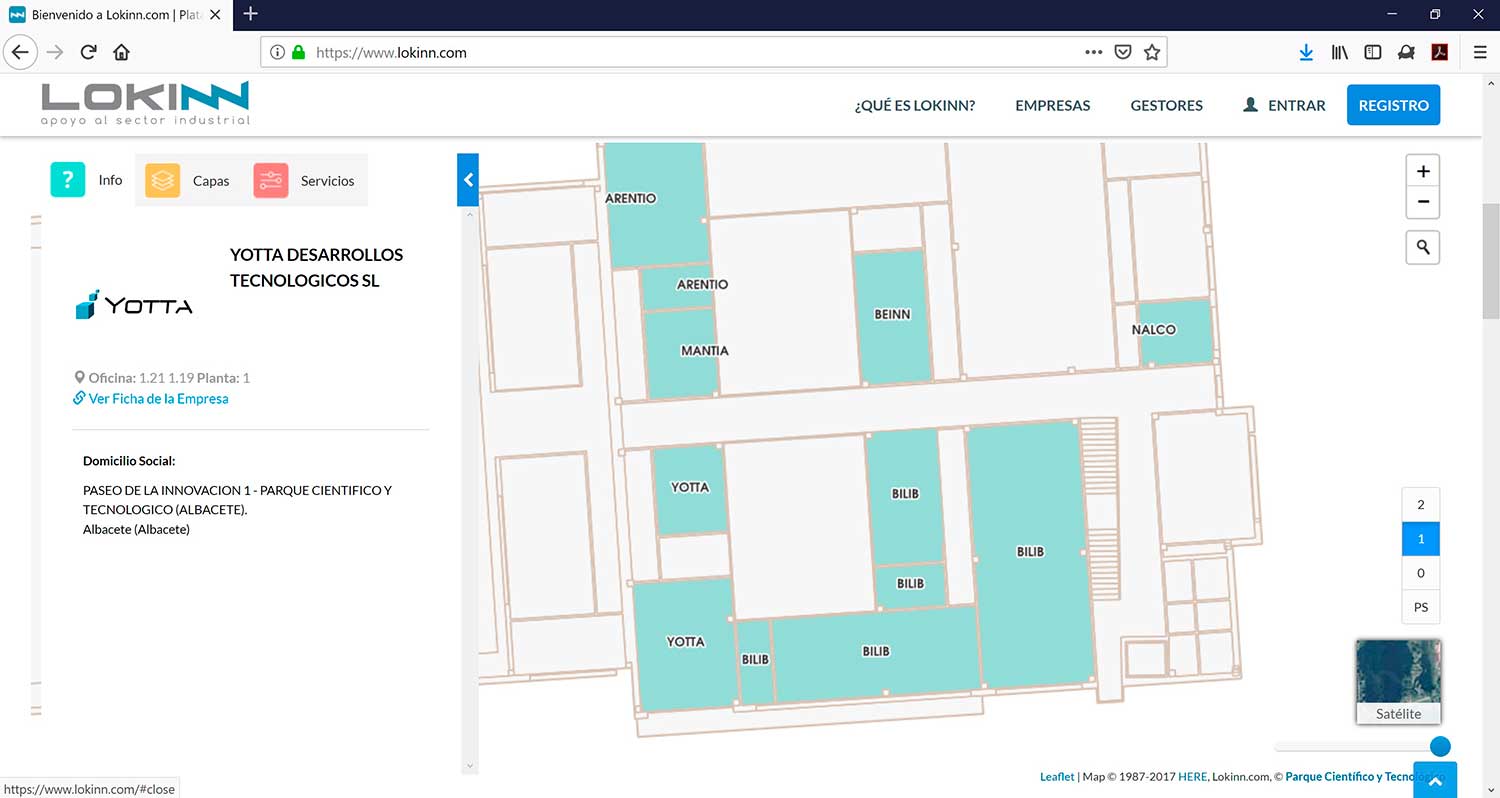The image size is (1500, 798).
Task: Click YOTTA DESARROLLOS TECNOLOGICOS SL heading
Action: [x=316, y=268]
